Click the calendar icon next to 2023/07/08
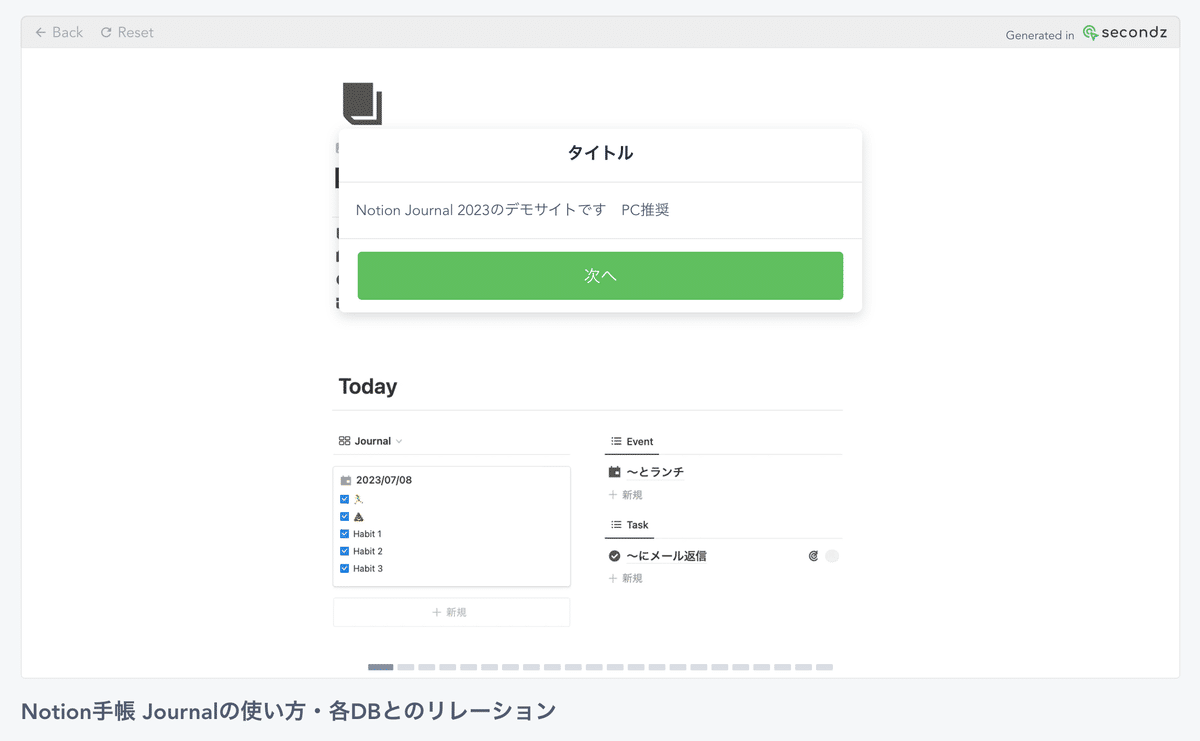Screen dimensions: 1200x741 (x=347, y=479)
